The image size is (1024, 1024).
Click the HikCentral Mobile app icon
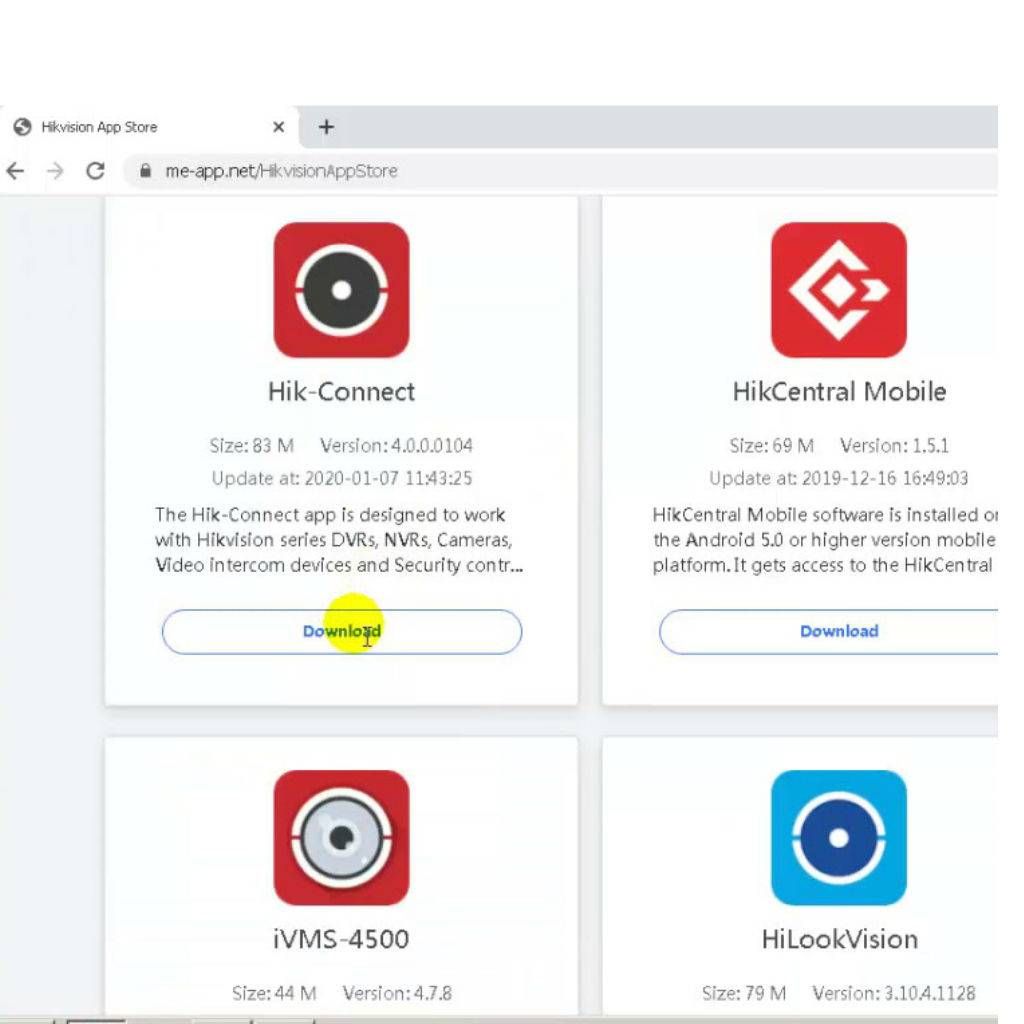(x=838, y=290)
